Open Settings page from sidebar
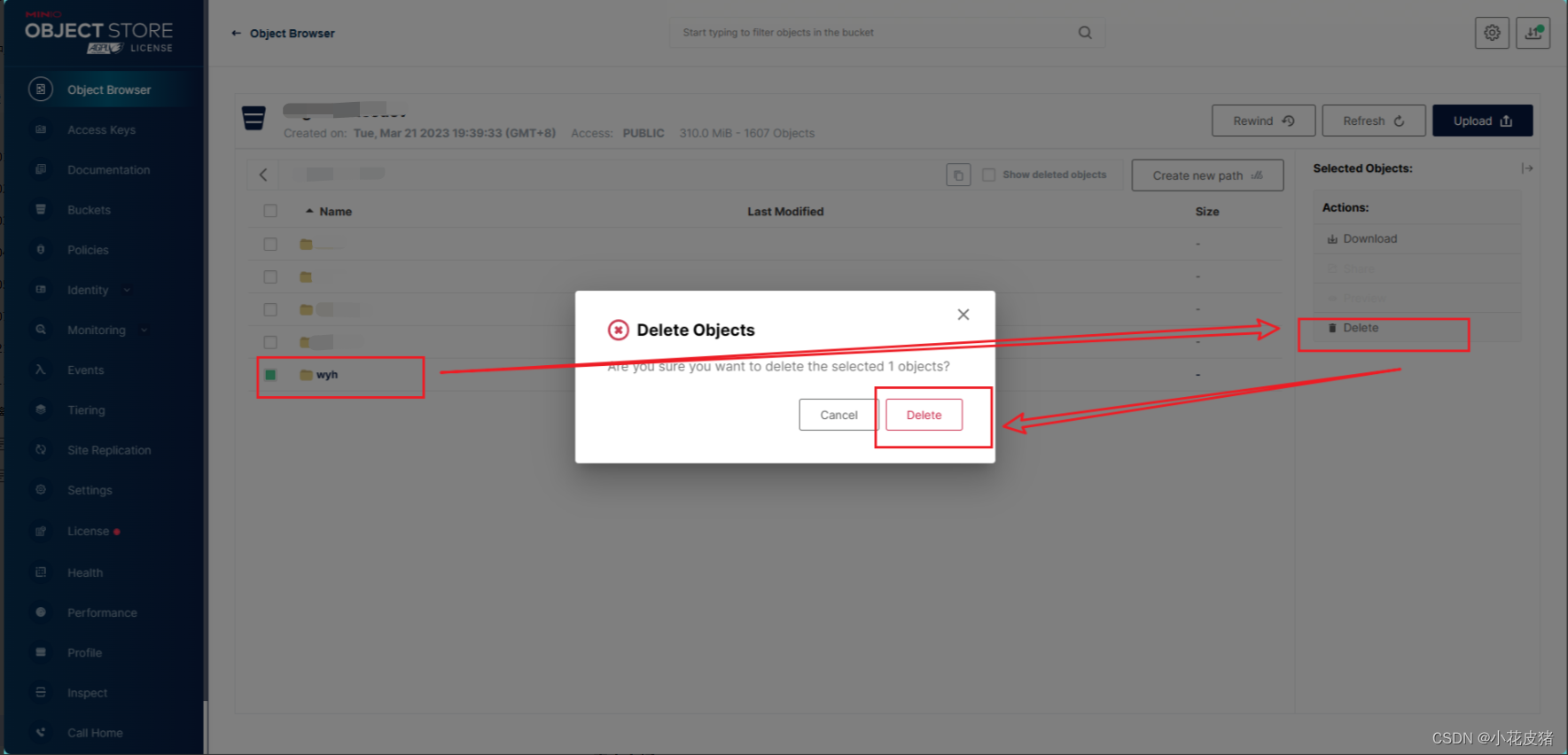Screen dimensions: 1568x755 click(90, 490)
